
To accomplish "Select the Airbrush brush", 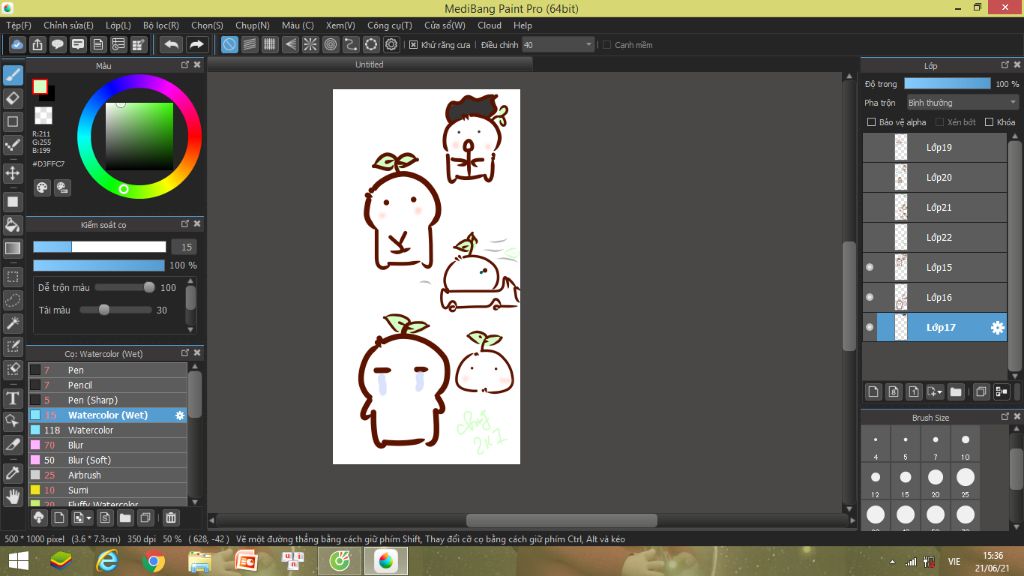I will (x=108, y=475).
